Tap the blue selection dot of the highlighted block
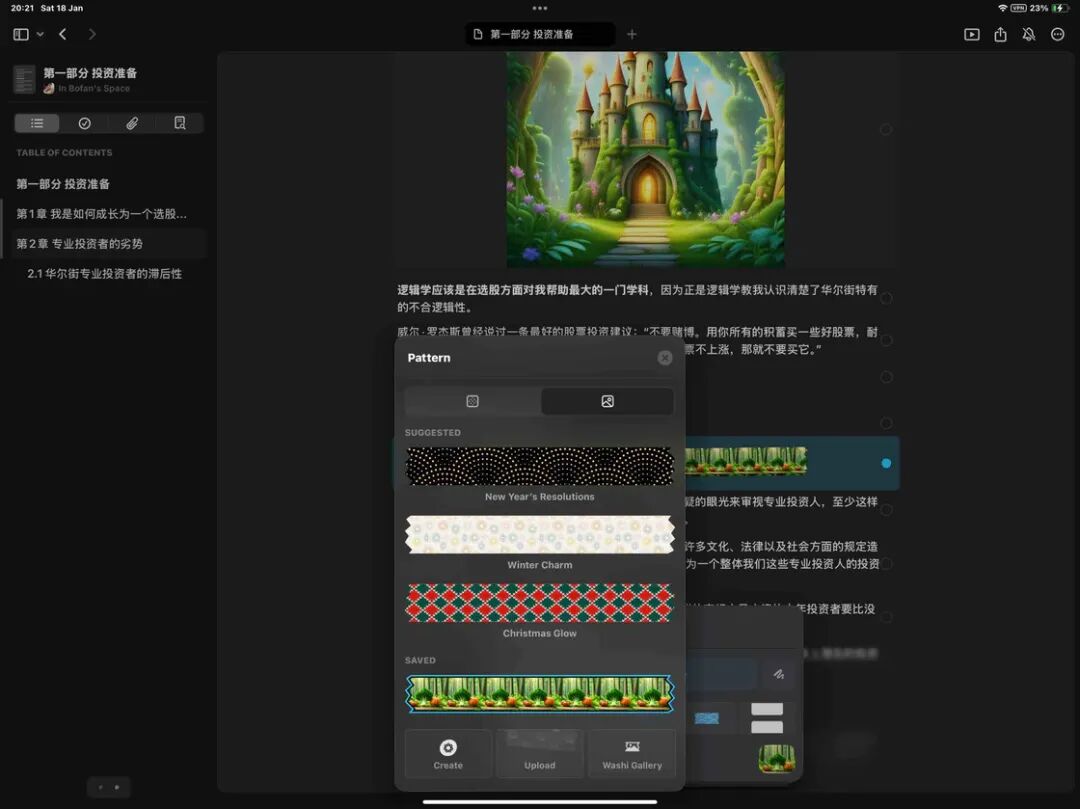The image size is (1080, 809). point(886,463)
